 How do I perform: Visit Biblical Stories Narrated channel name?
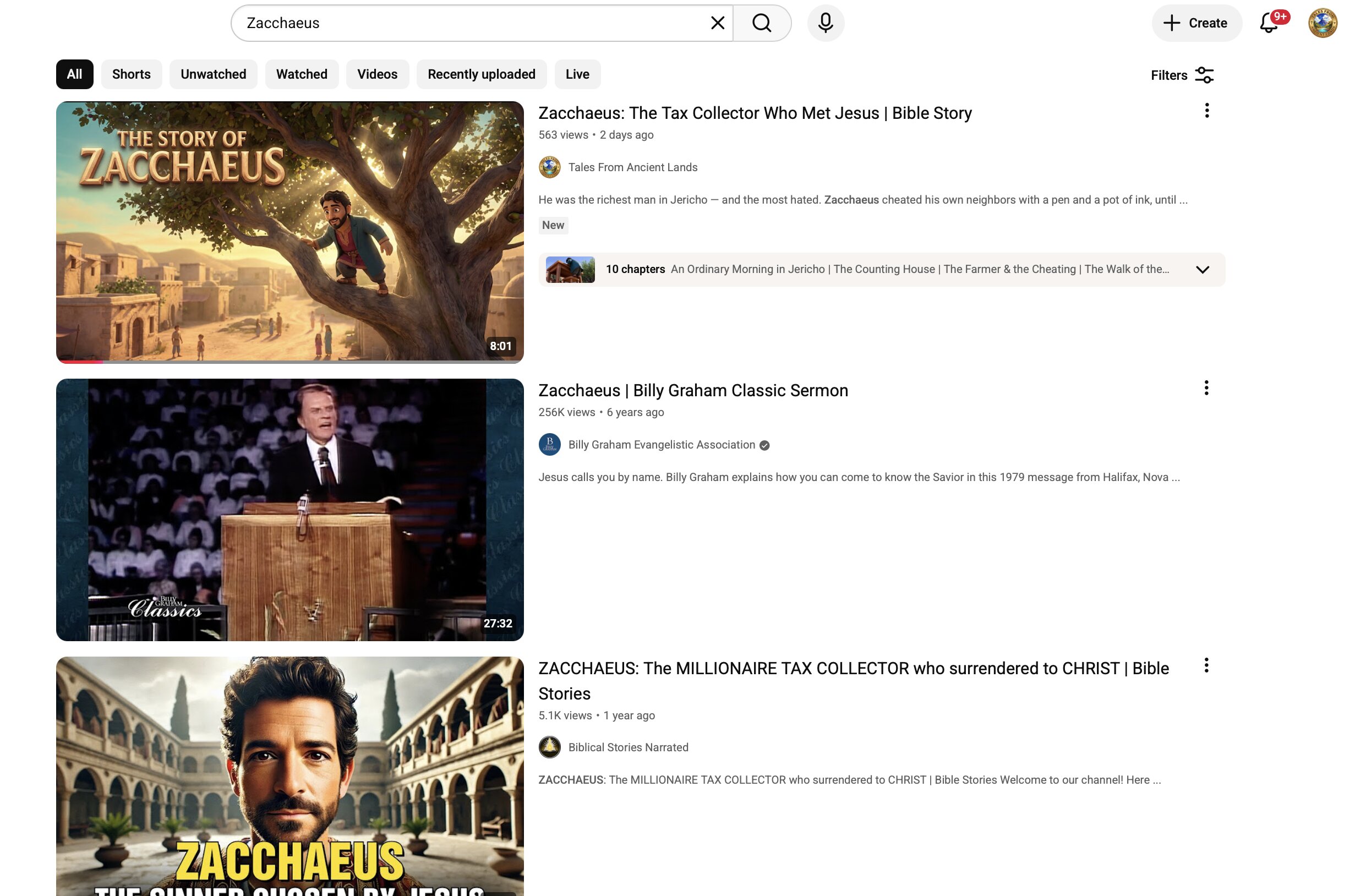[628, 747]
